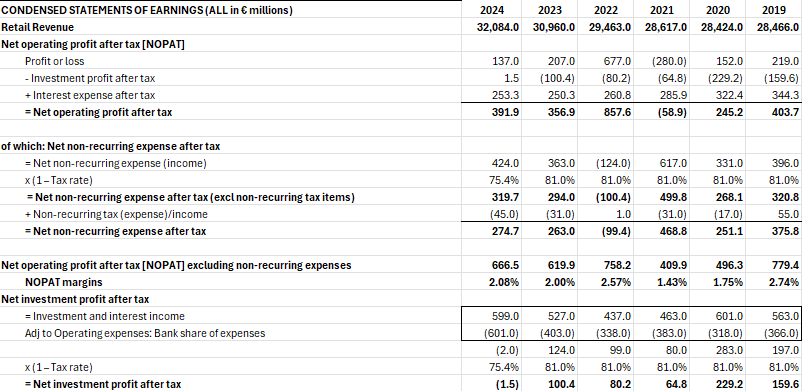802x391 pixels.
Task: Select NOPAT margin 2.08%
Action: coord(505,282)
